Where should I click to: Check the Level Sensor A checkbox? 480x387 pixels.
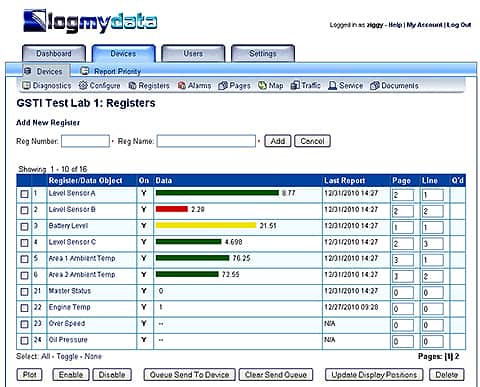[24, 194]
